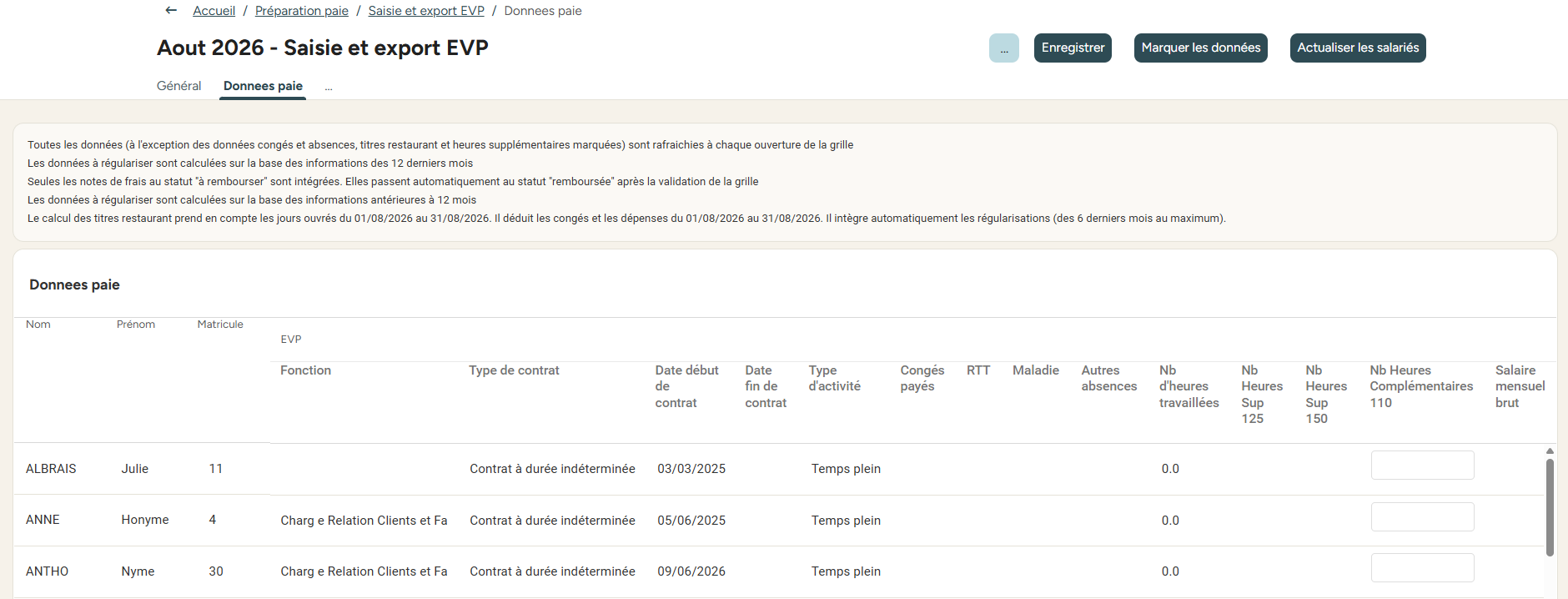The height and width of the screenshot is (599, 1568).
Task: Click ALBRAIS's 0.0 hours worked cell
Action: (x=1170, y=469)
